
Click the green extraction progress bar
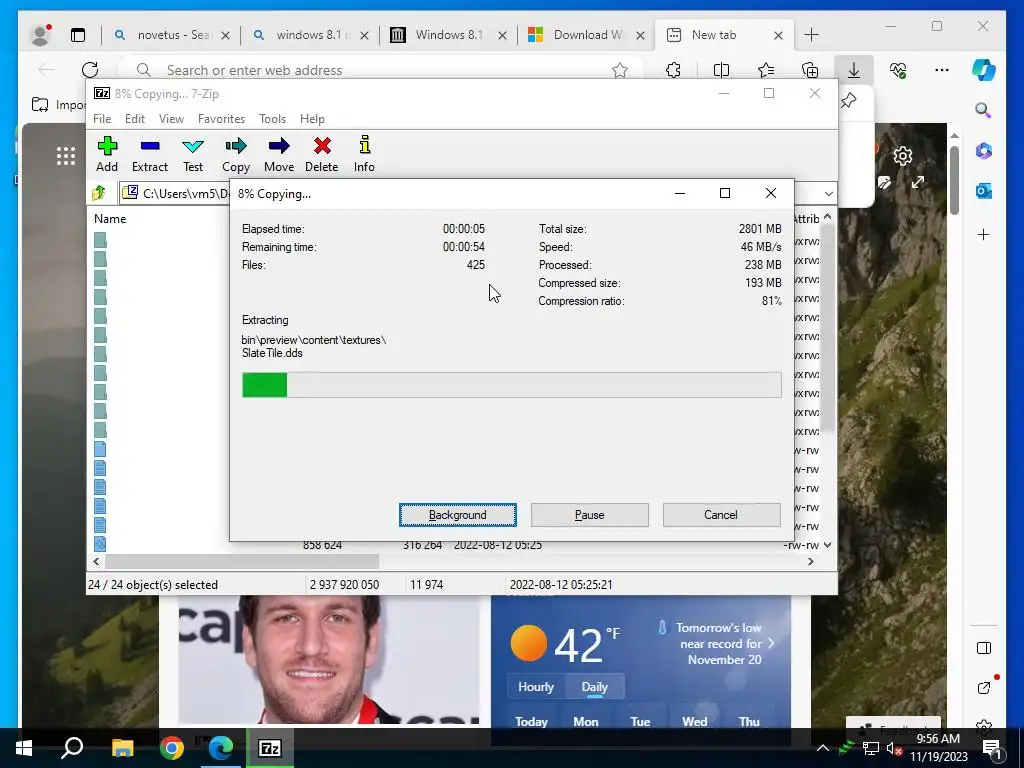tap(511, 385)
